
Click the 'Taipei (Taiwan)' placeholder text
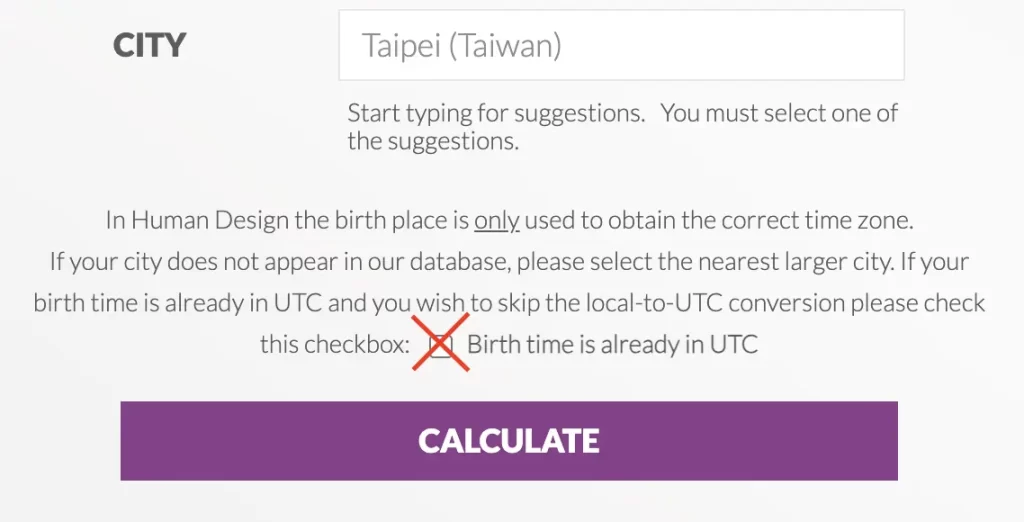(461, 46)
